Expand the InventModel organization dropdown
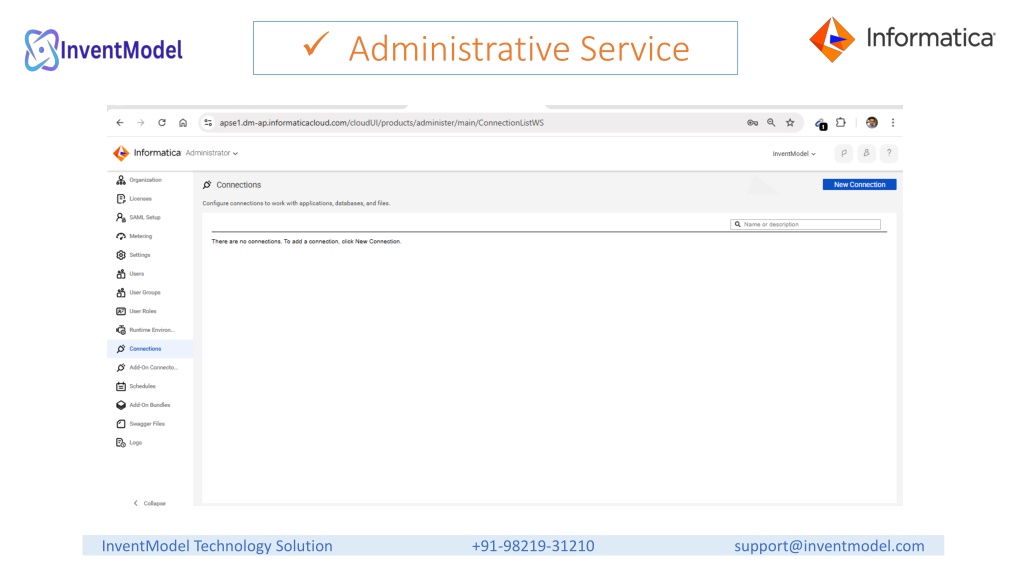The image size is (1024, 576). click(x=794, y=153)
